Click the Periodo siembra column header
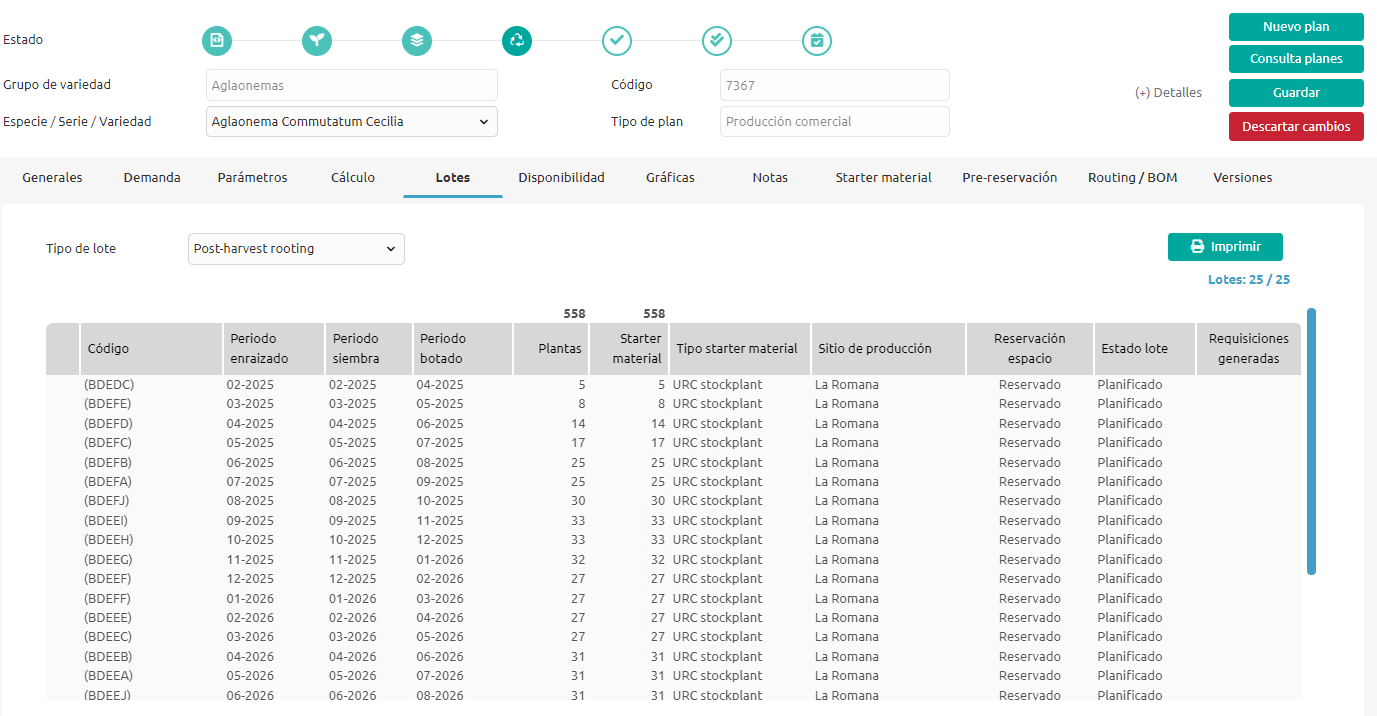1377x716 pixels. pos(369,349)
